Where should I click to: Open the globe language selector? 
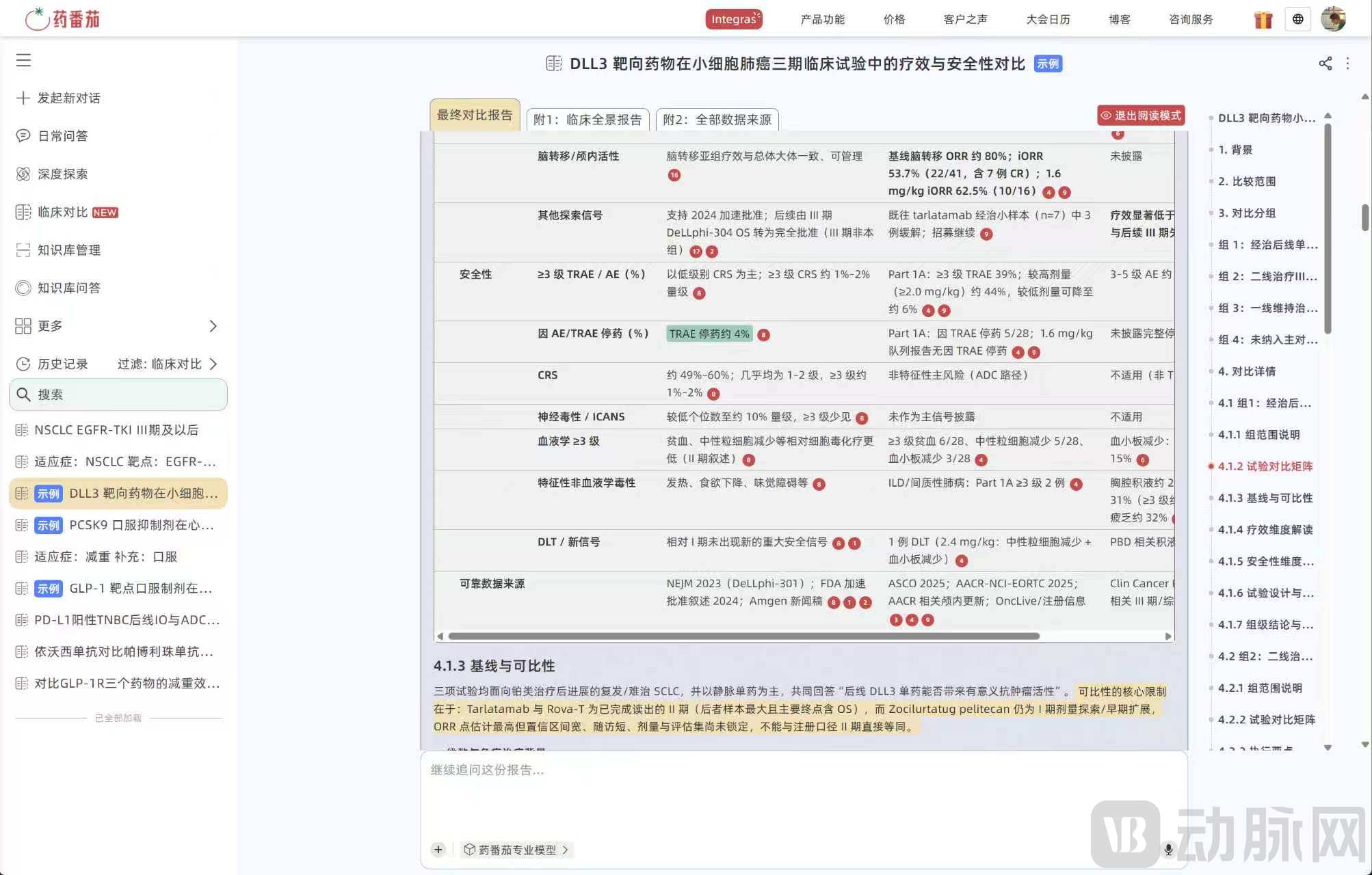click(1297, 19)
